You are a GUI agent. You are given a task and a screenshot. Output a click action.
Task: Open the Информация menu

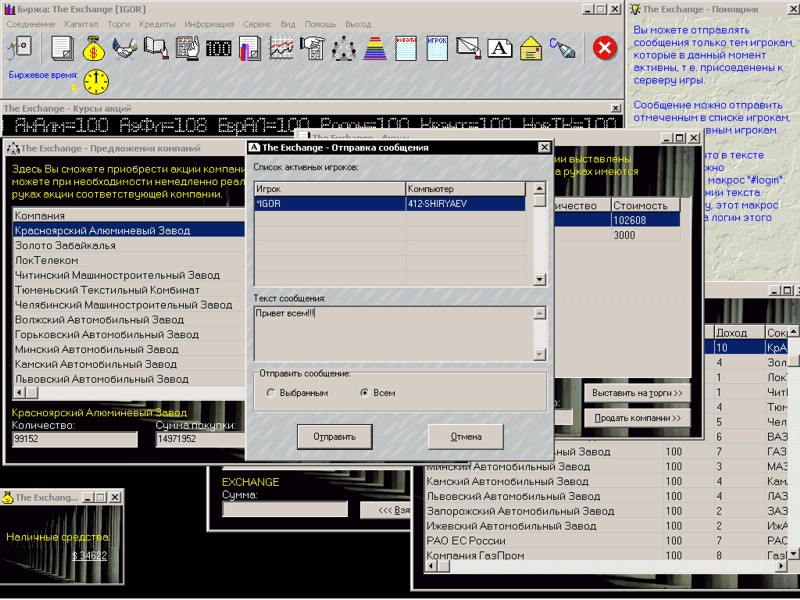tap(209, 24)
